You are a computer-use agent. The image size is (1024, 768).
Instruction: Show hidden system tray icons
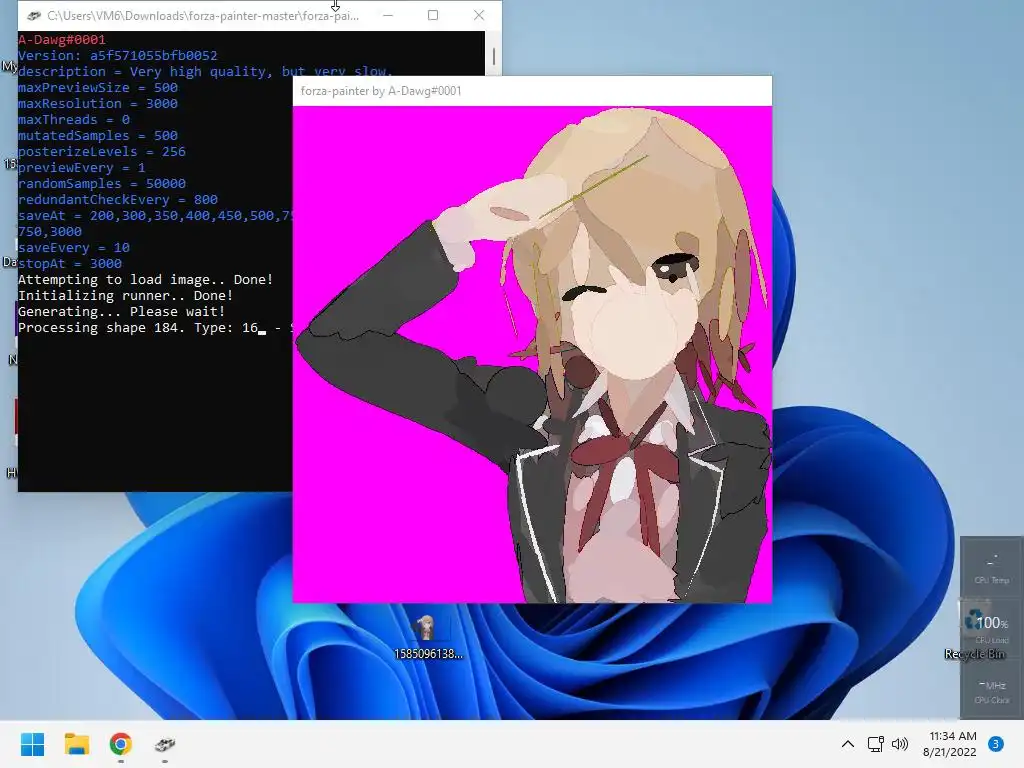[x=848, y=744]
